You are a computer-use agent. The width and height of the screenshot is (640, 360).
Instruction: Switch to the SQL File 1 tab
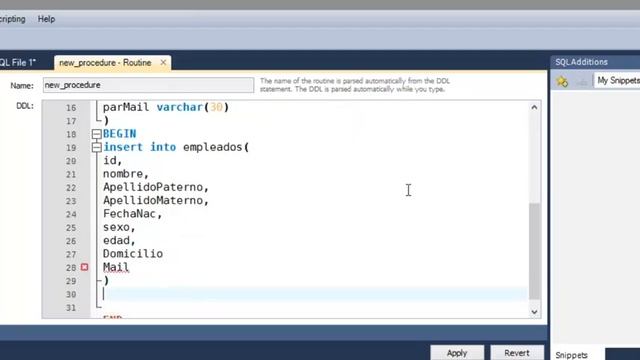click(x=18, y=62)
